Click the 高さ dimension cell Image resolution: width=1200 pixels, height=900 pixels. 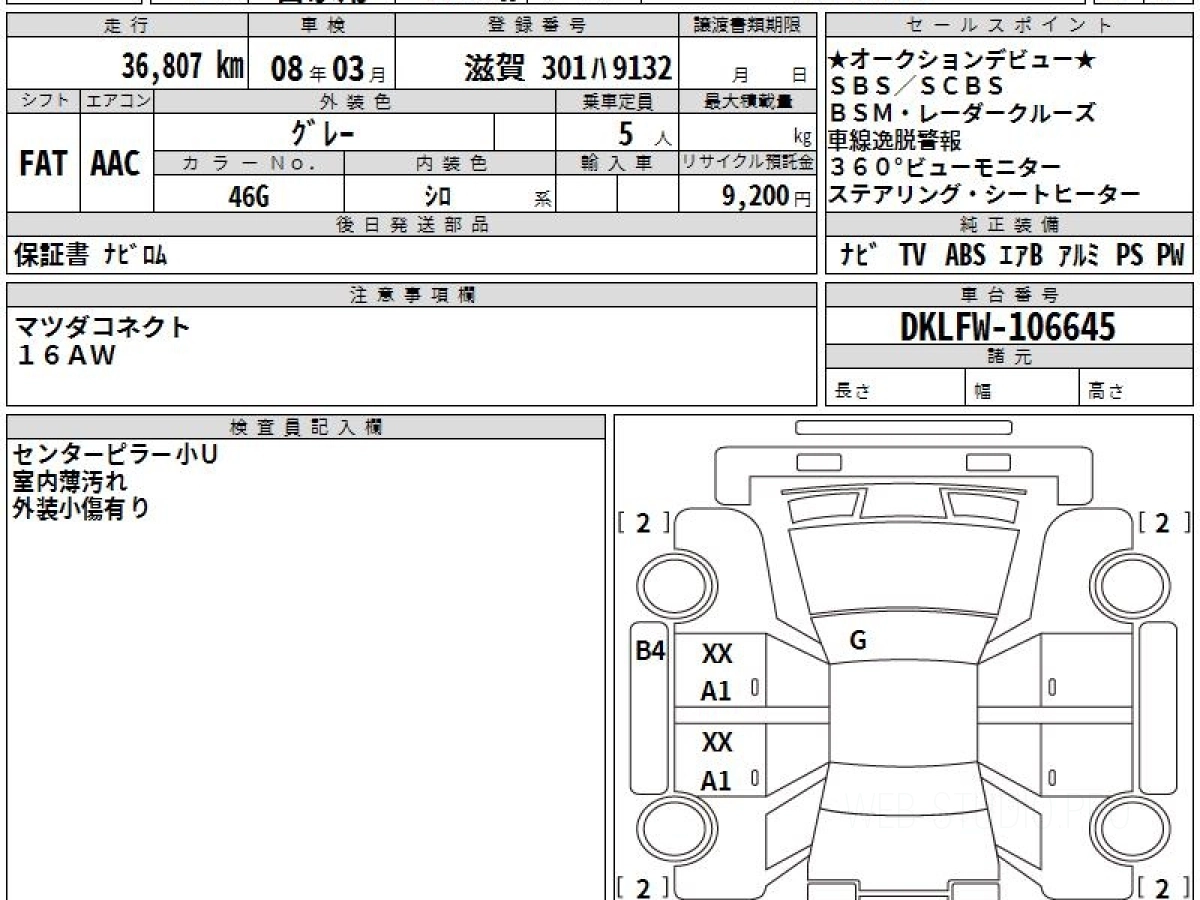[1137, 389]
